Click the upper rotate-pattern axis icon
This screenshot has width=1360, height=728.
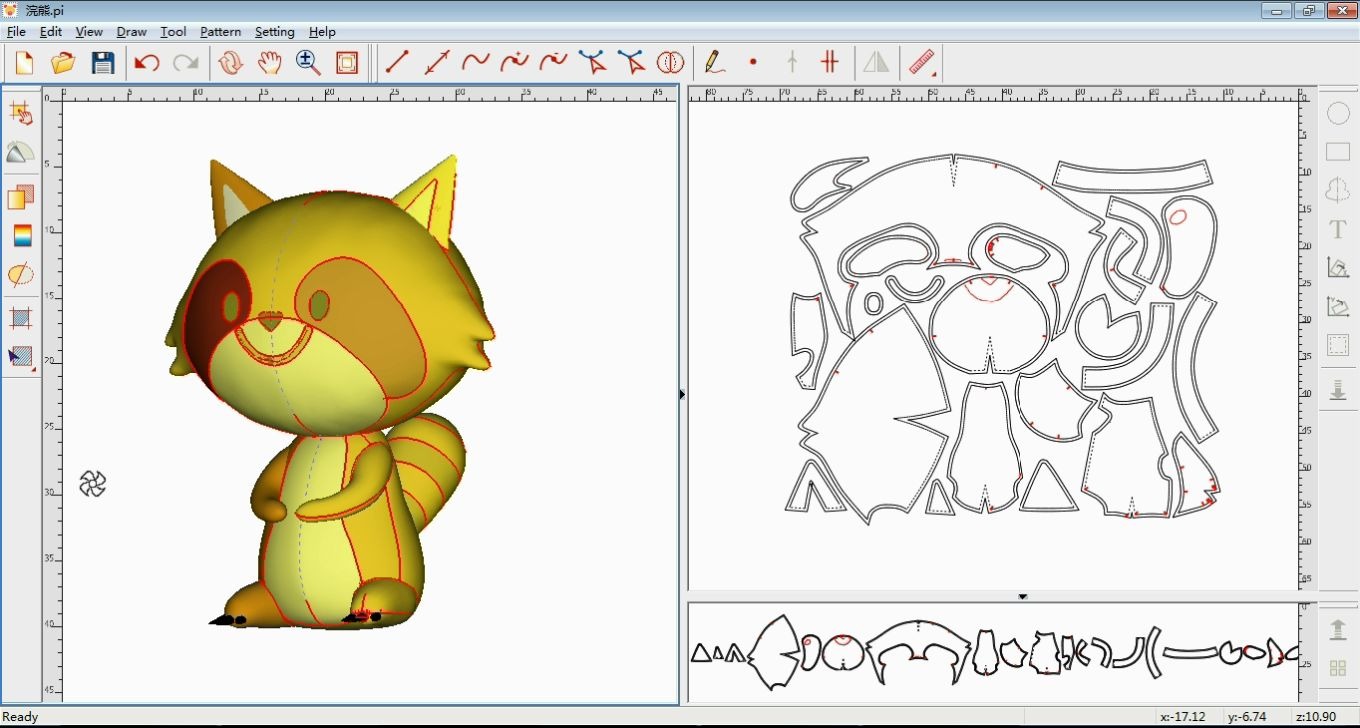click(x=1338, y=268)
